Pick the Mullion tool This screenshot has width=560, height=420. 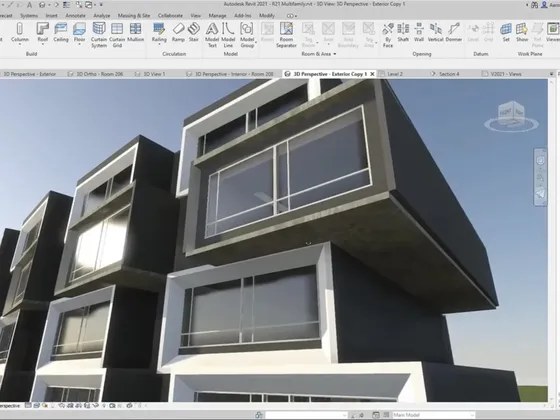pyautogui.click(x=136, y=32)
